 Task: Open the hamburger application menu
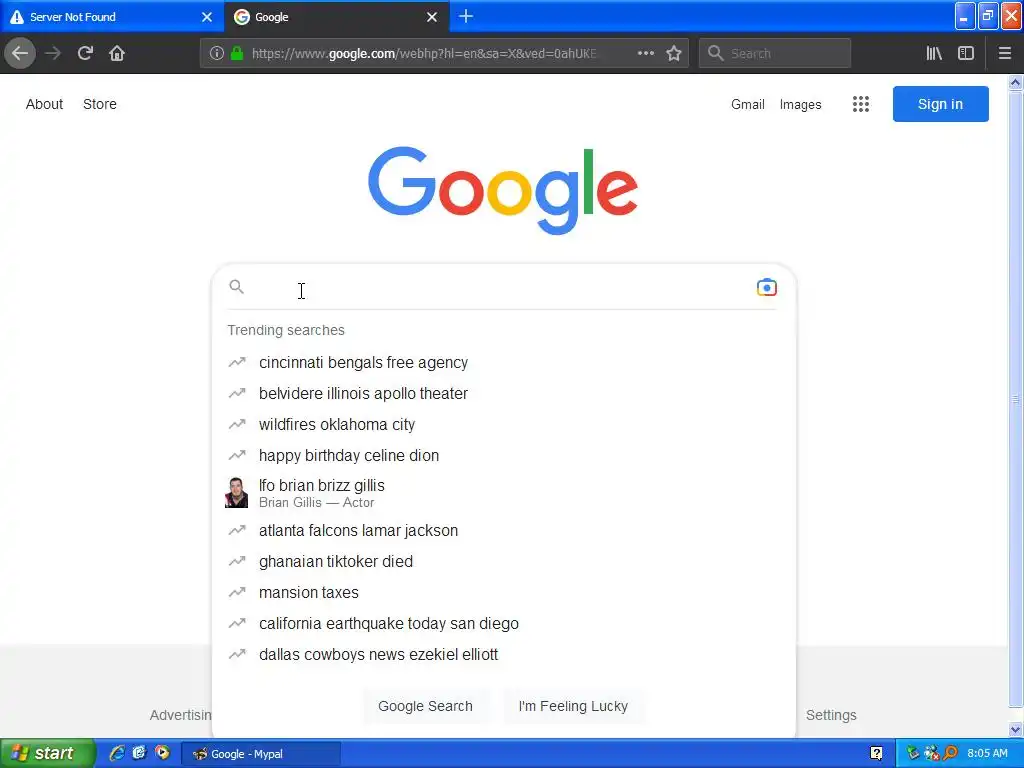coord(1004,54)
